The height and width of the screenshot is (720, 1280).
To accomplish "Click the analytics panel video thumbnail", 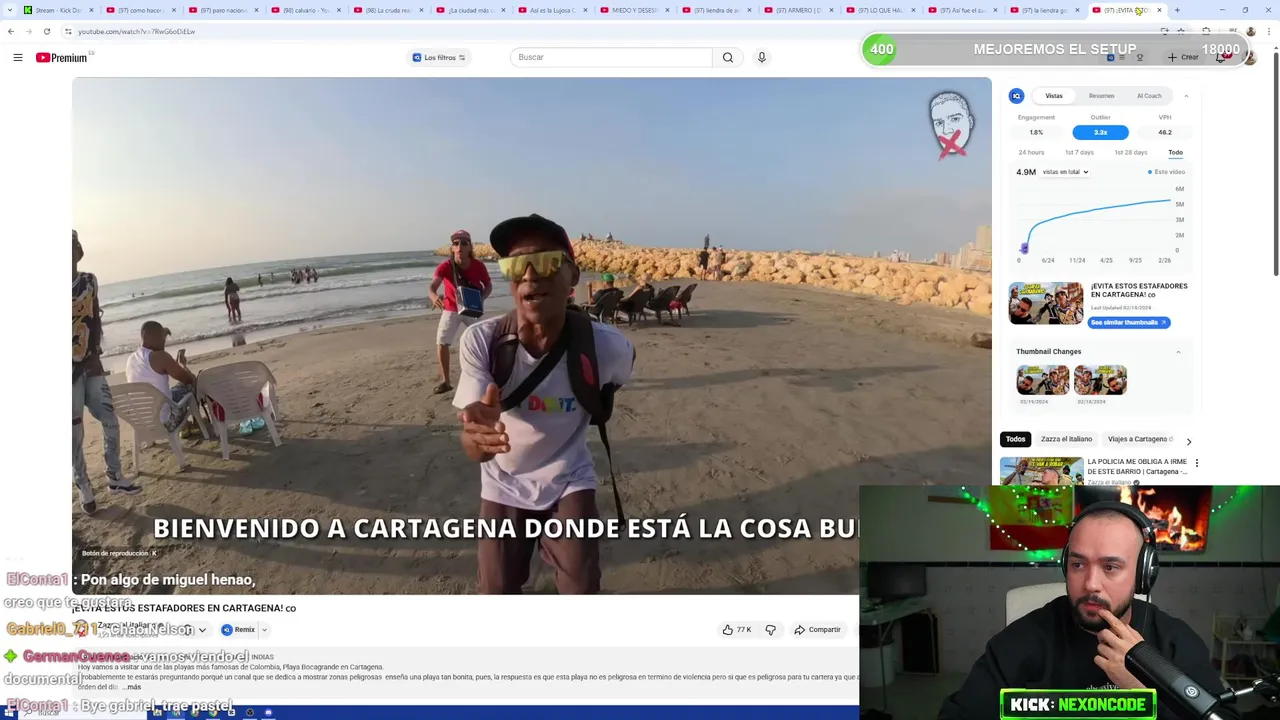I will [1046, 303].
